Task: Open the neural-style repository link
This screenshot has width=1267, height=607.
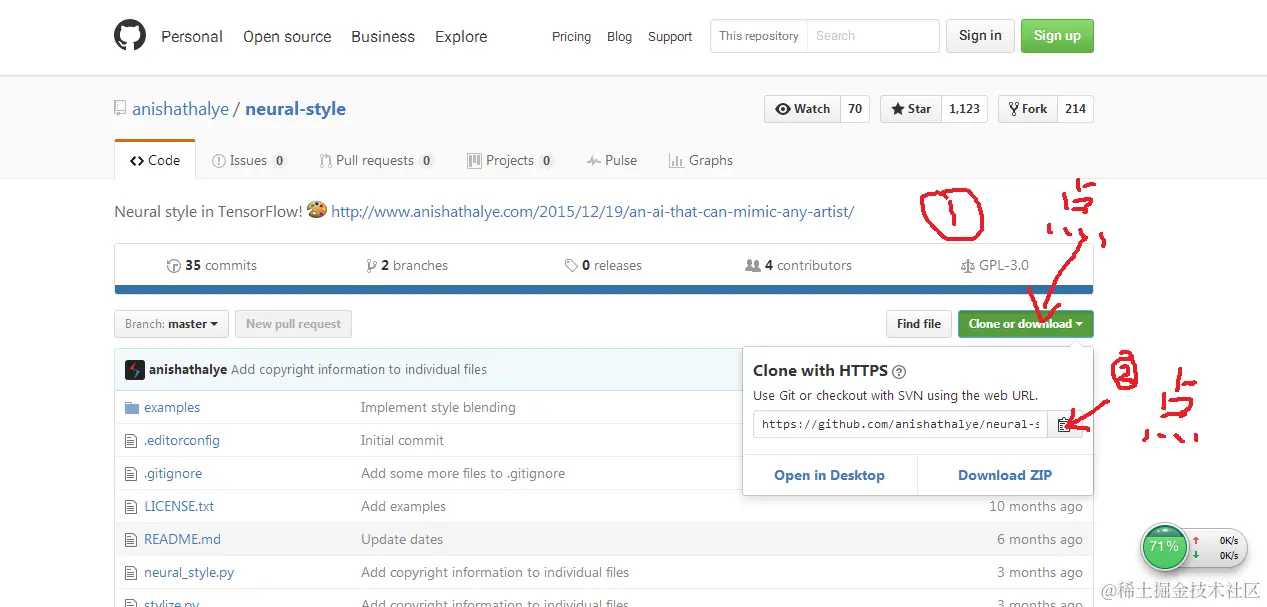Action: point(296,109)
